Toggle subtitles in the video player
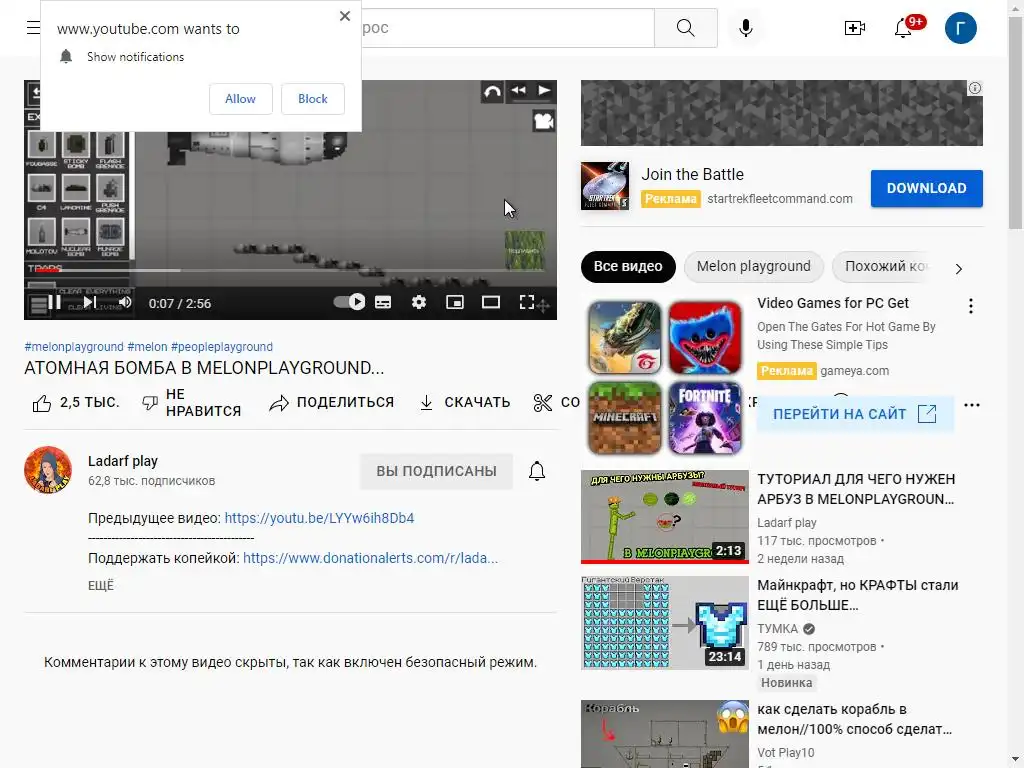The width and height of the screenshot is (1024, 768). click(x=383, y=302)
